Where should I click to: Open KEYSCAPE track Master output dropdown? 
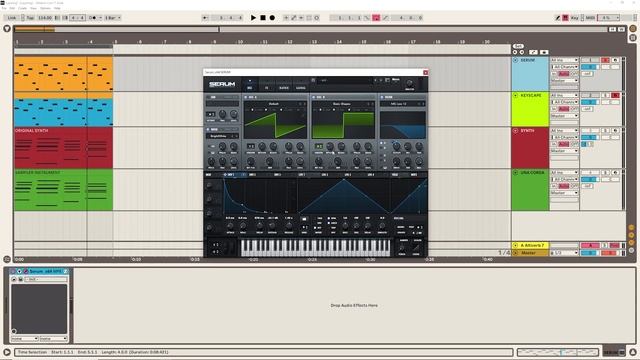coord(564,116)
